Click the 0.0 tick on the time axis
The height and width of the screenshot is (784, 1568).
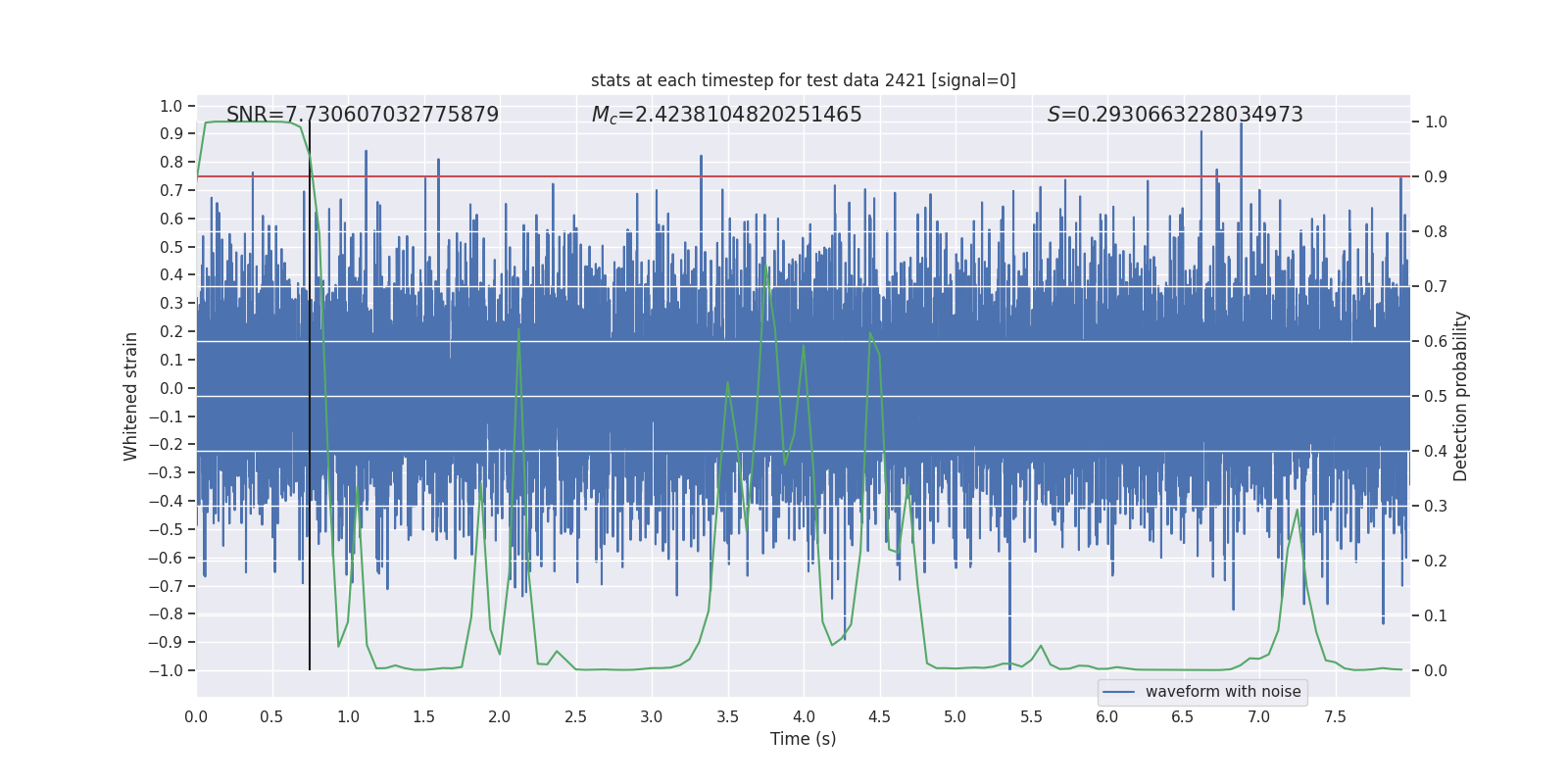196,716
